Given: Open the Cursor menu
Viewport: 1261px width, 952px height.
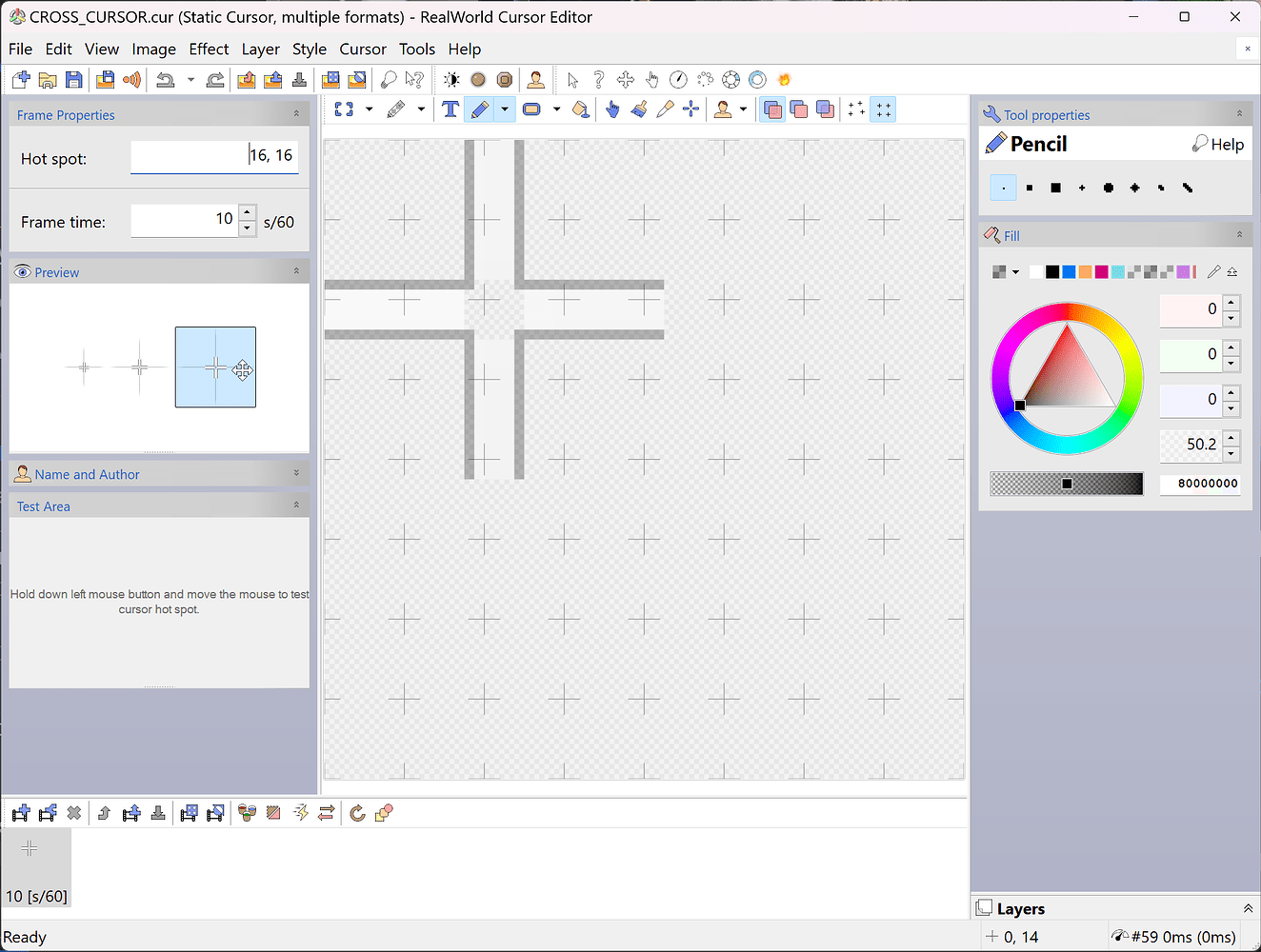Looking at the screenshot, I should (363, 50).
